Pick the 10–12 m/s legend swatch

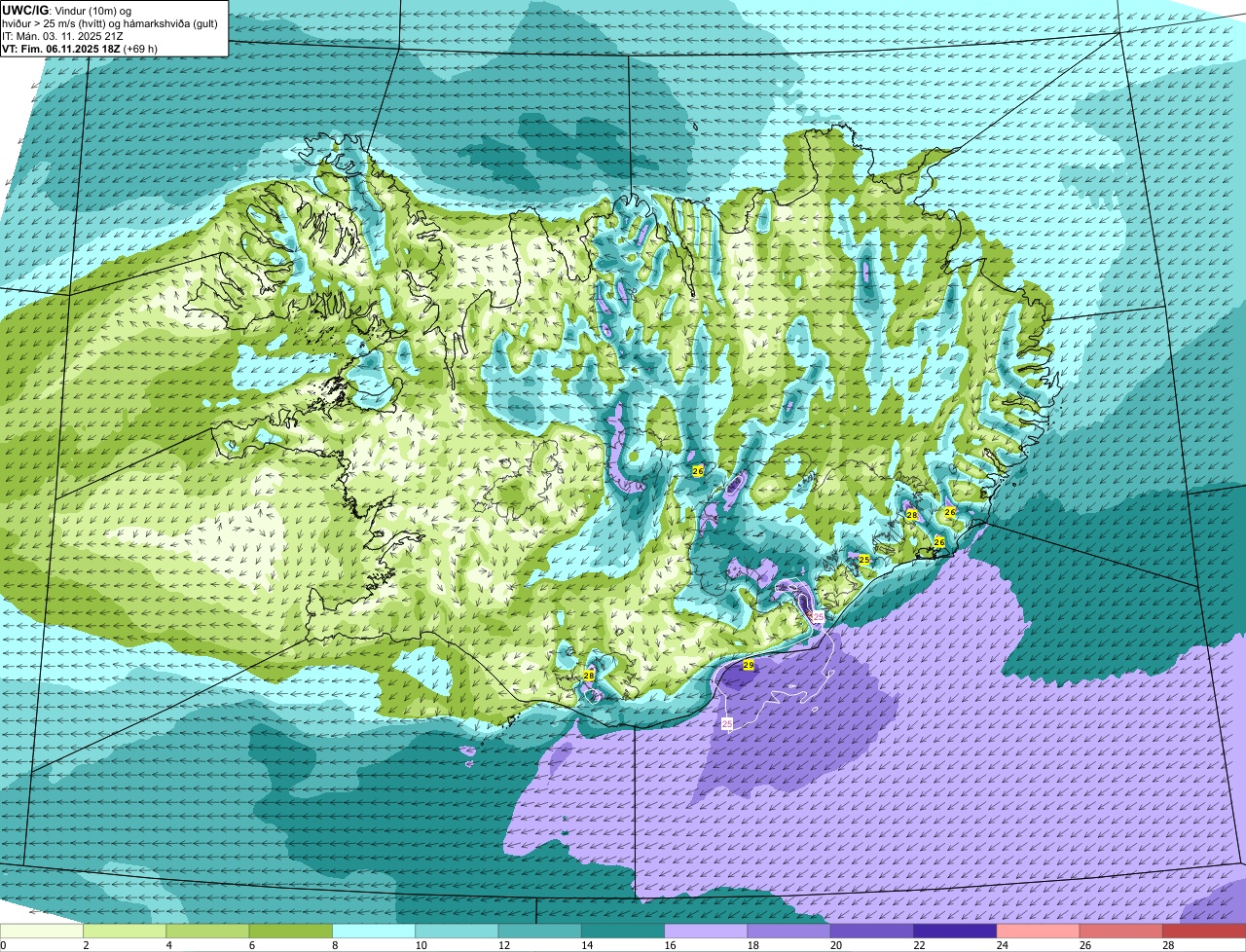tap(457, 931)
